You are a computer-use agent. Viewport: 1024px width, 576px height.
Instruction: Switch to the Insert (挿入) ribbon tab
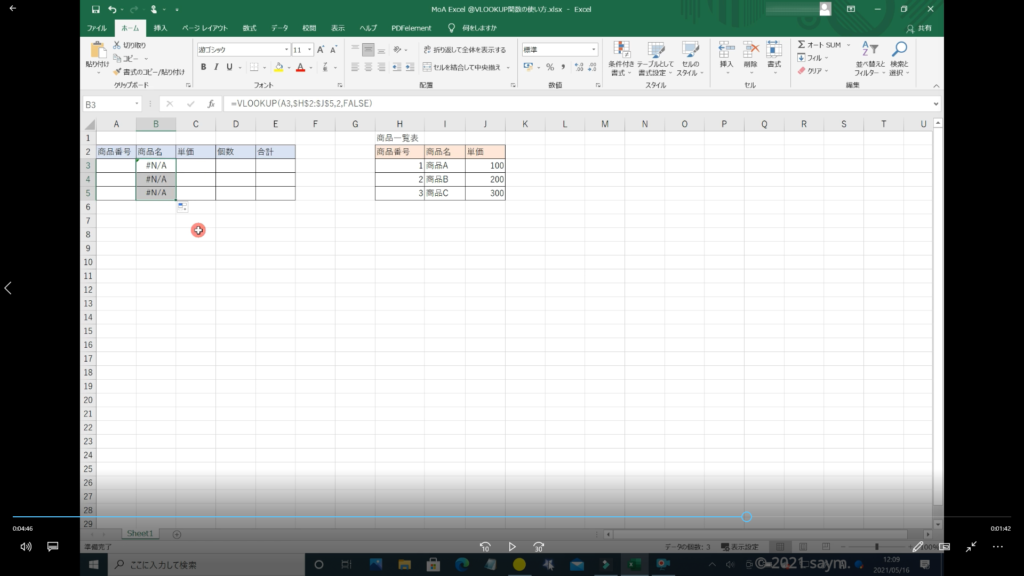coord(160,28)
